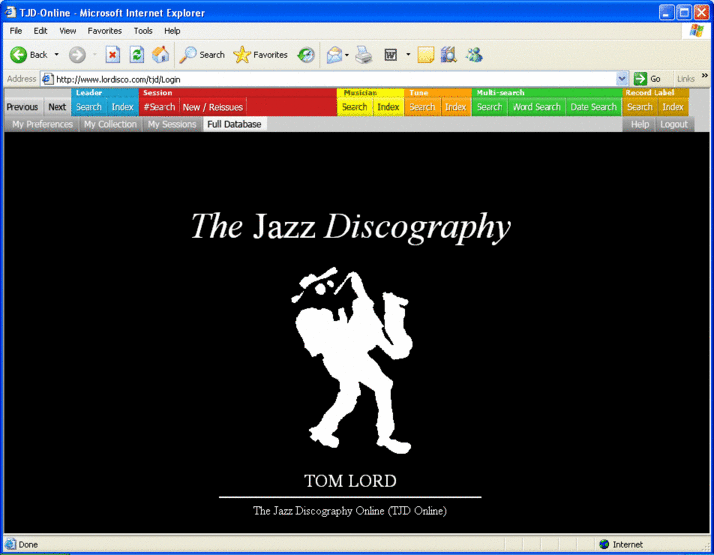Click the Stop loading icon
The width and height of the screenshot is (714, 555).
[x=112, y=55]
